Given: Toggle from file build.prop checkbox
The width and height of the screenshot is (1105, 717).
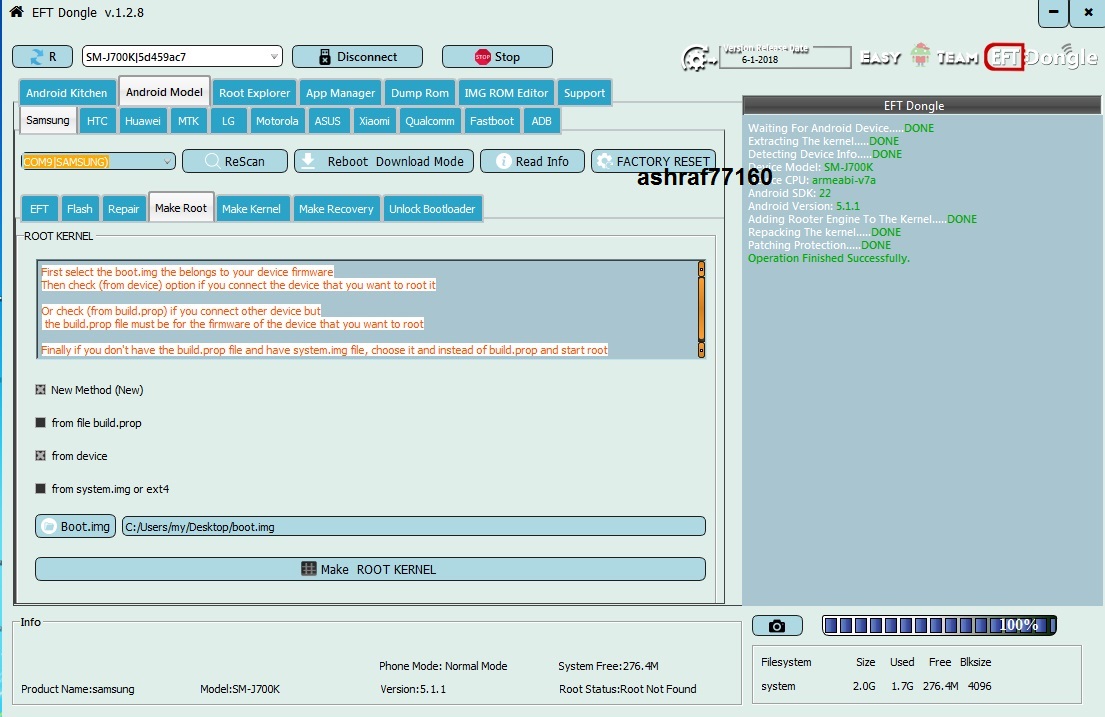Looking at the screenshot, I should [40, 422].
